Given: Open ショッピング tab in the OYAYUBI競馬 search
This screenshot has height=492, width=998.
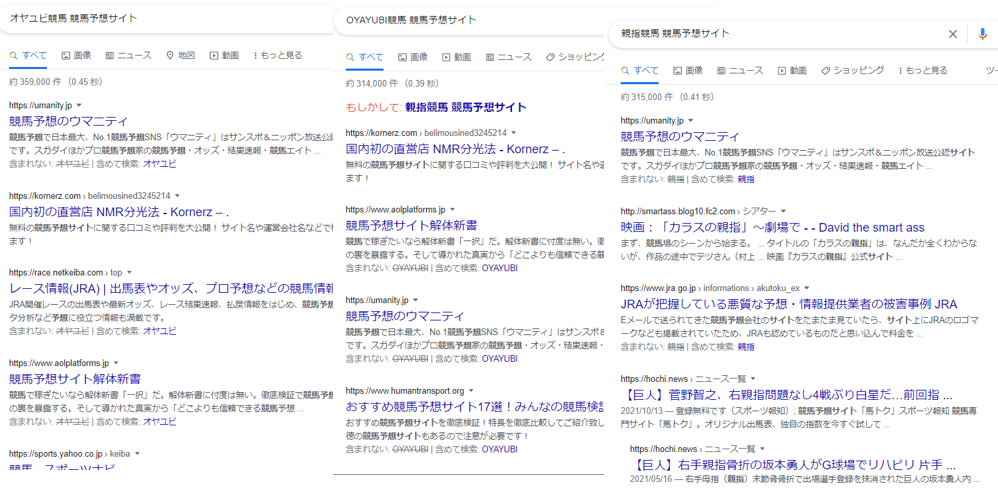Looking at the screenshot, I should 574,57.
